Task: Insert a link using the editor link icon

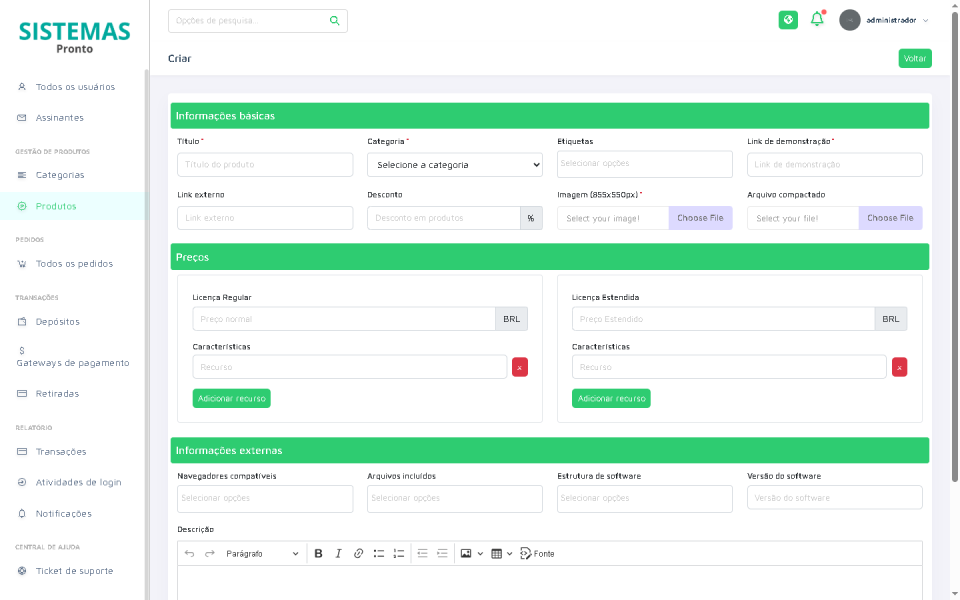Action: [x=358, y=553]
